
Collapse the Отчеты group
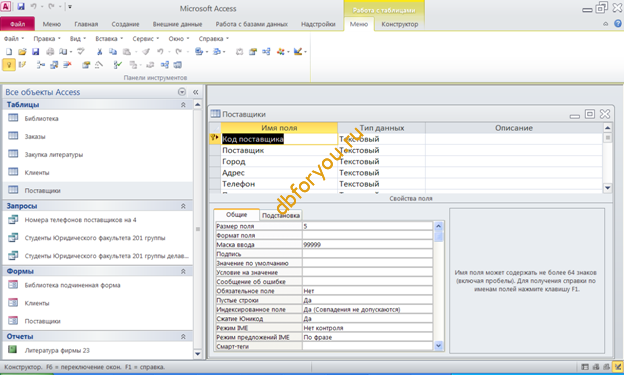(183, 336)
